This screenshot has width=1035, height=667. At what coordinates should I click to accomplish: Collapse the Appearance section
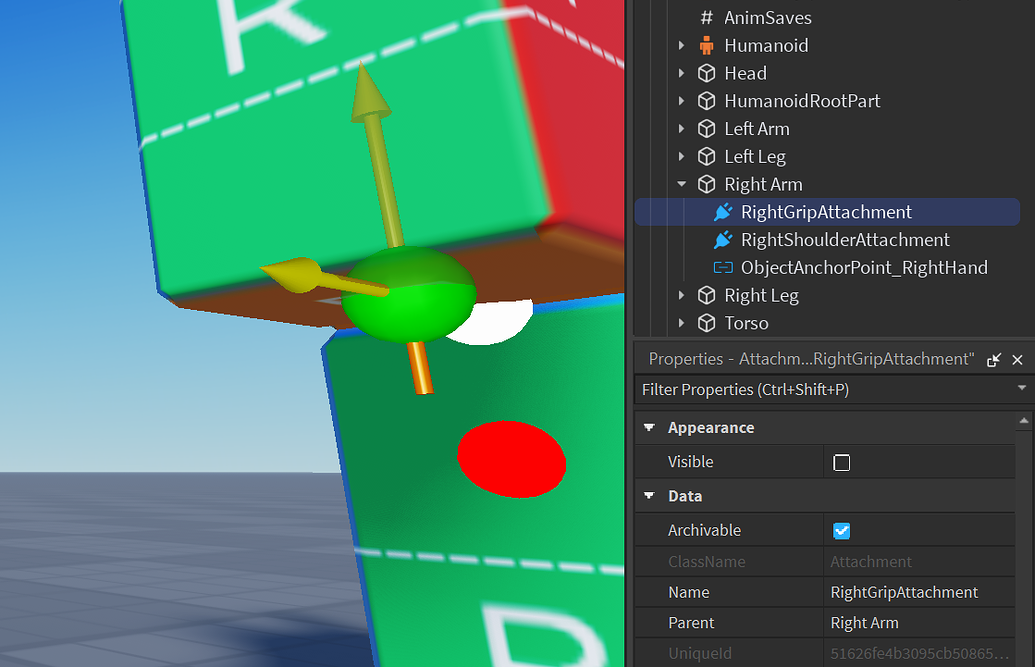pos(648,427)
